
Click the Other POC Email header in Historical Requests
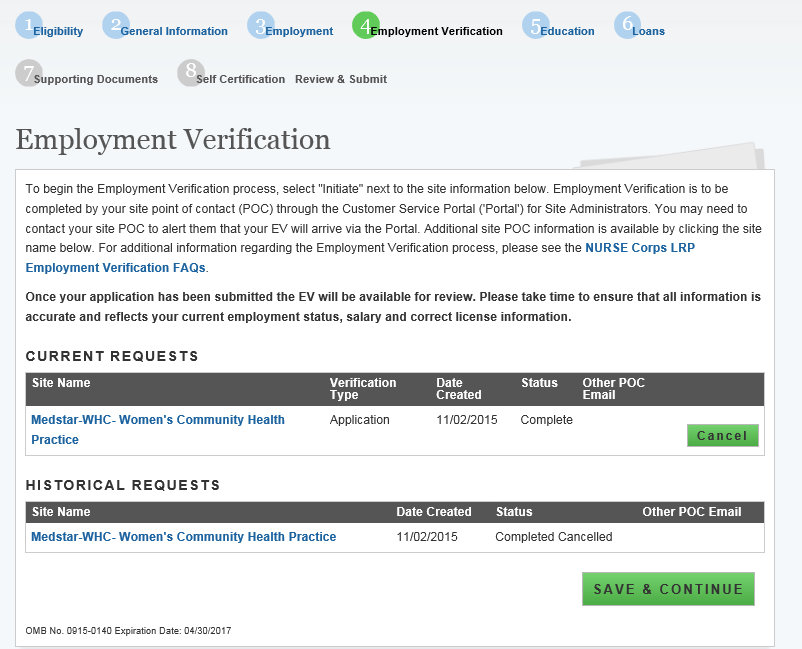coord(692,512)
